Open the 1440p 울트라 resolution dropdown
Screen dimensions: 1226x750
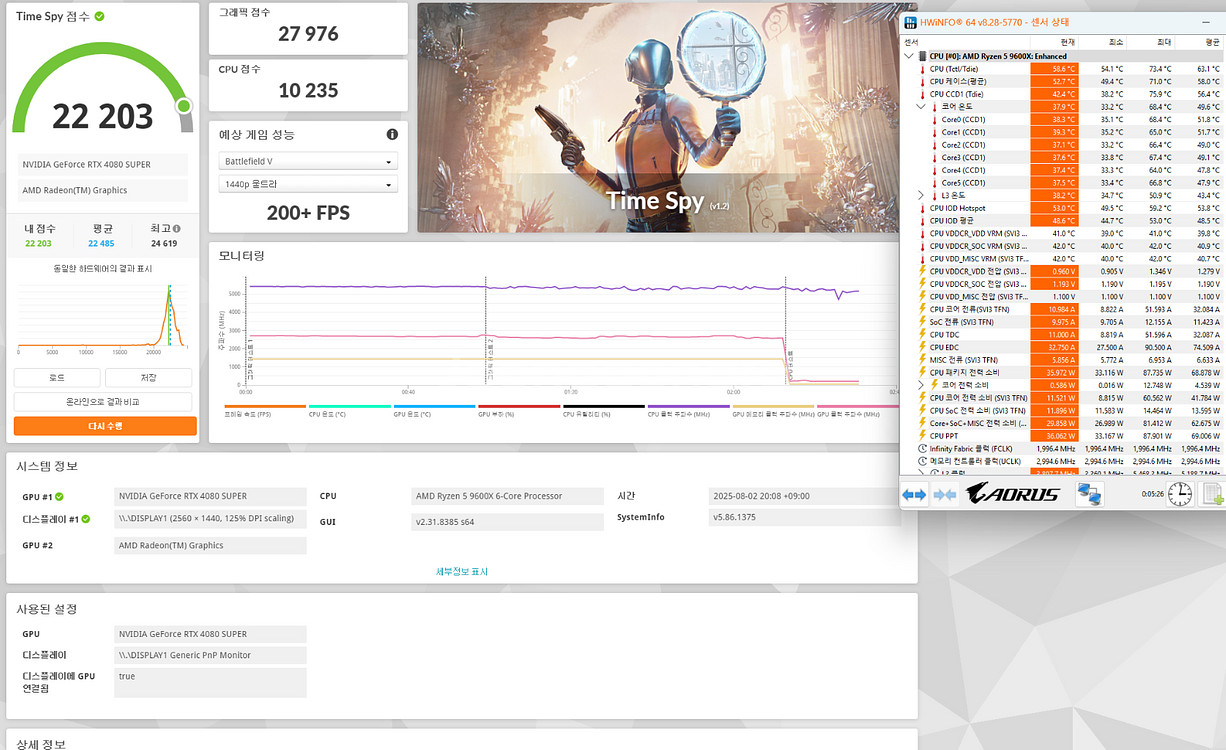pyautogui.click(x=308, y=184)
